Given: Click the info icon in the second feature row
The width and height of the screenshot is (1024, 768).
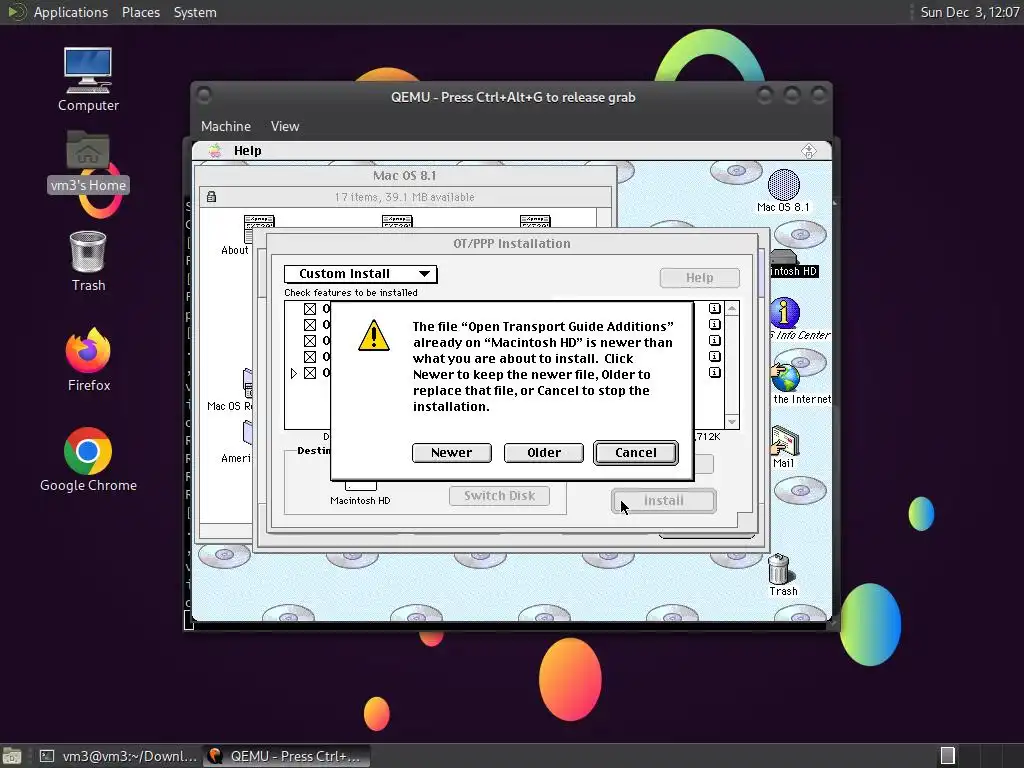Looking at the screenshot, I should point(714,325).
